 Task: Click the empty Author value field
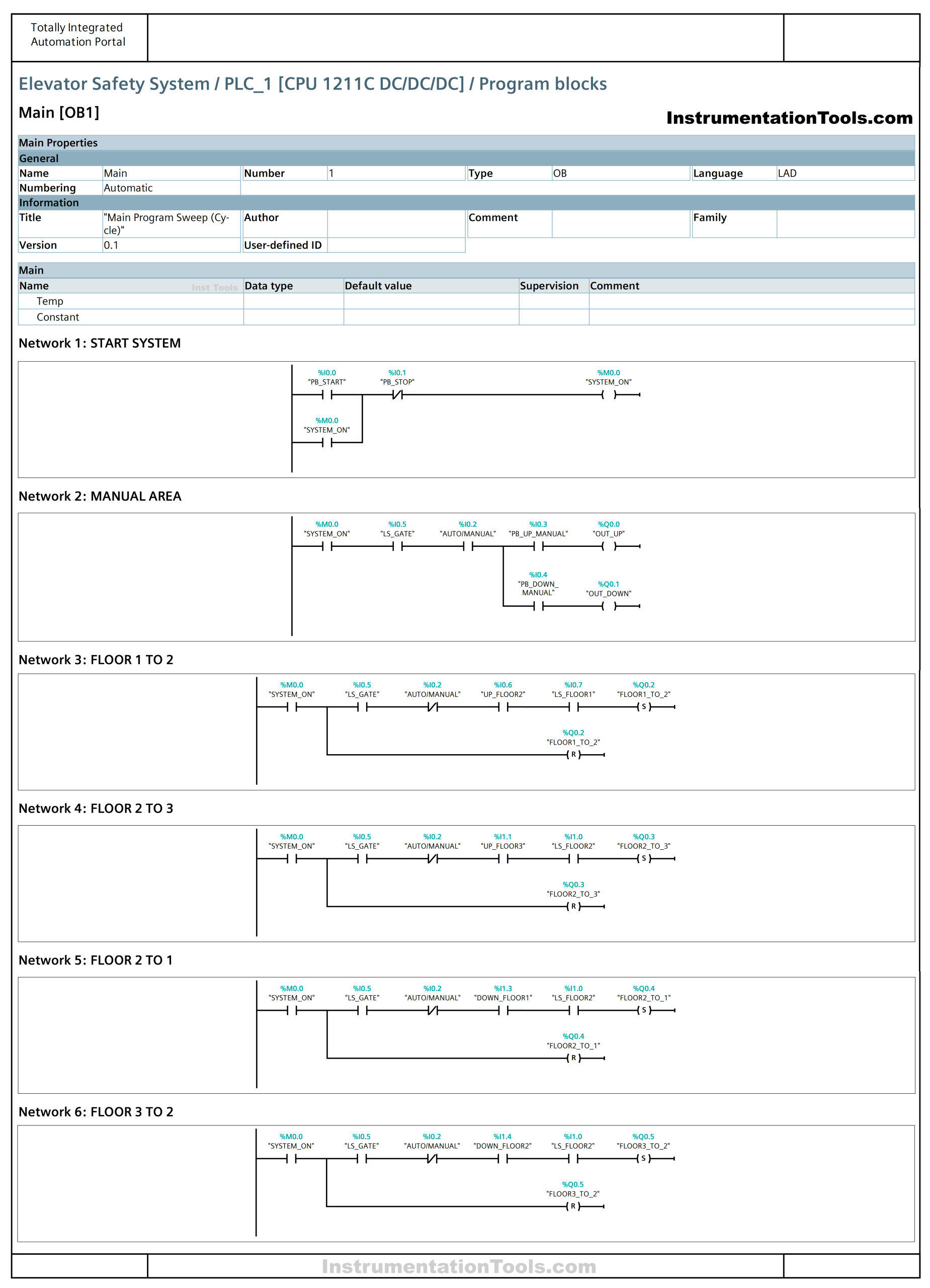[396, 224]
